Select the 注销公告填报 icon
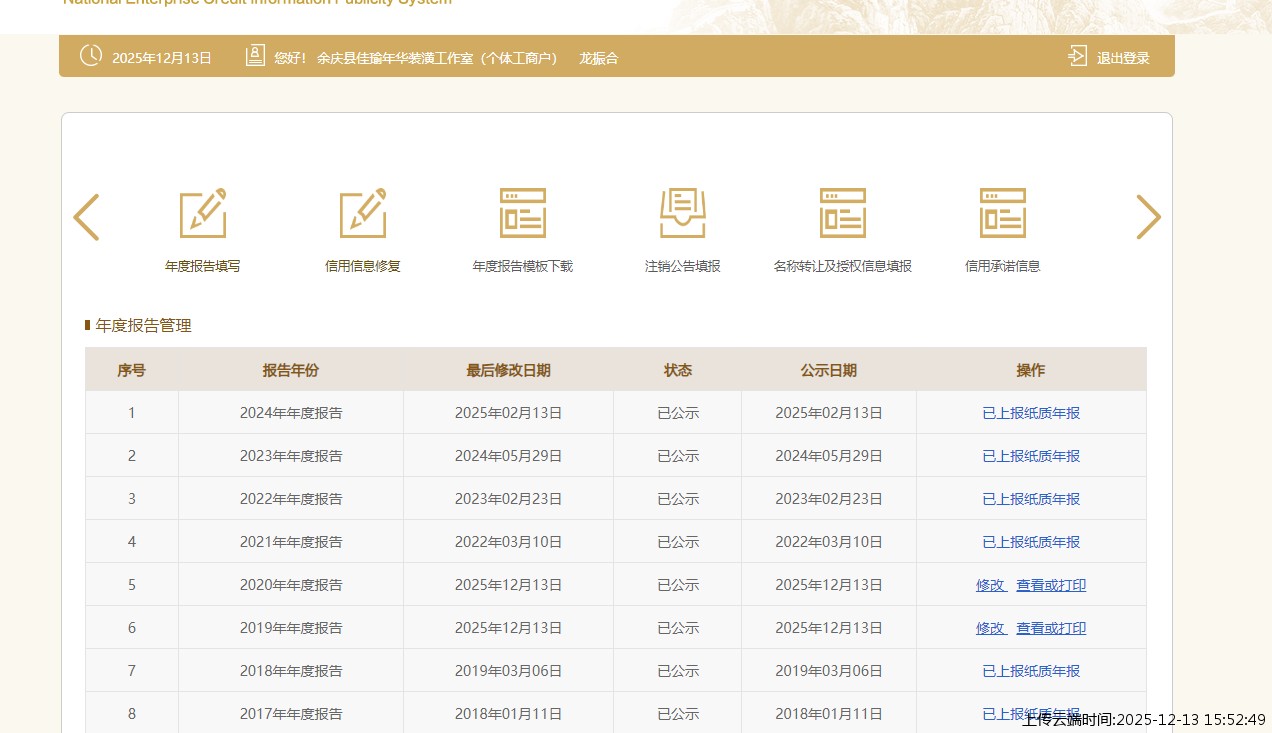 tap(683, 213)
